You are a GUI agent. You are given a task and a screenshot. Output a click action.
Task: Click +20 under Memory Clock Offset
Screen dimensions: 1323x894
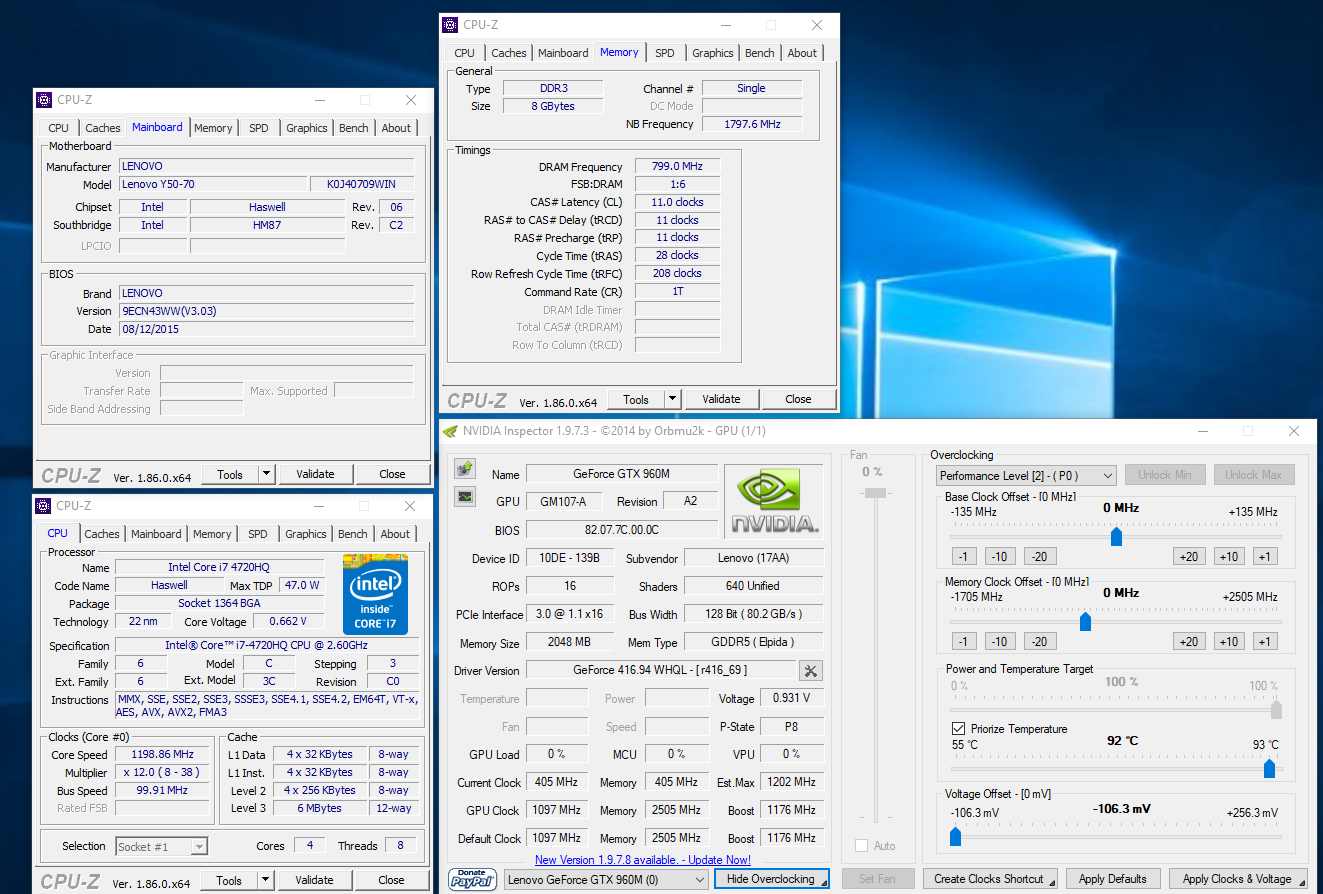tap(1189, 642)
